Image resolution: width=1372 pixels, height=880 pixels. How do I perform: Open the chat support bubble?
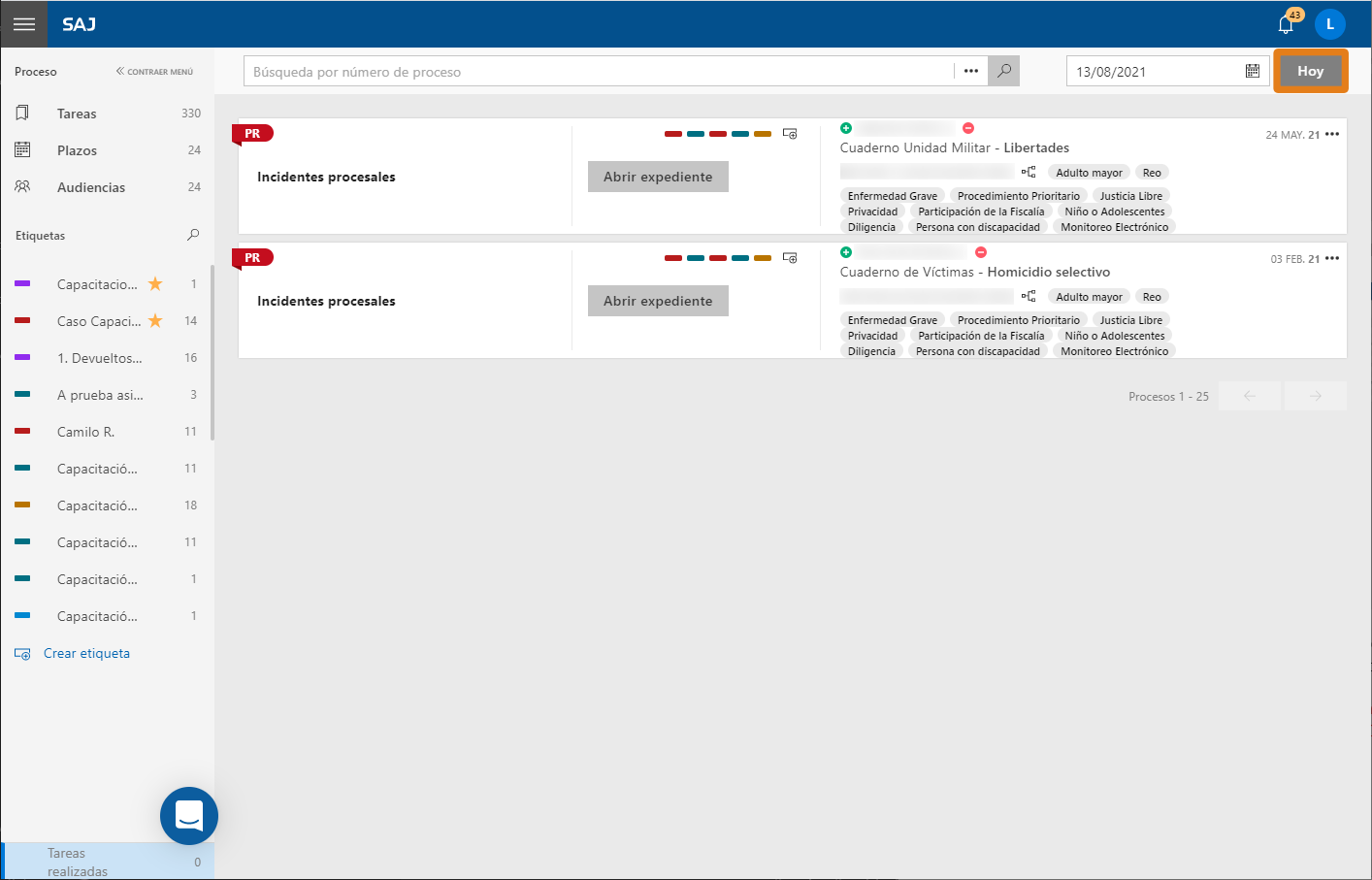coord(189,816)
